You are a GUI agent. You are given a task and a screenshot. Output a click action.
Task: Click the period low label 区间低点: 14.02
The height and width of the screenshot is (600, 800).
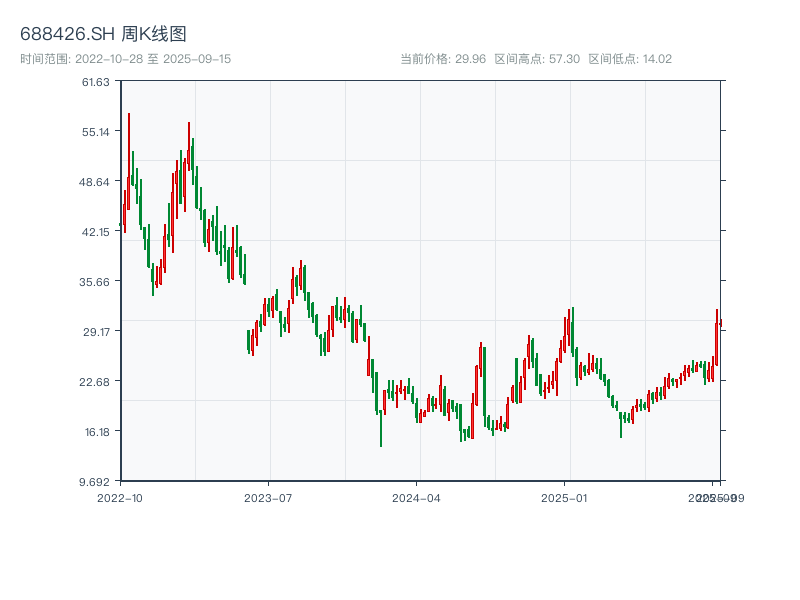click(630, 59)
